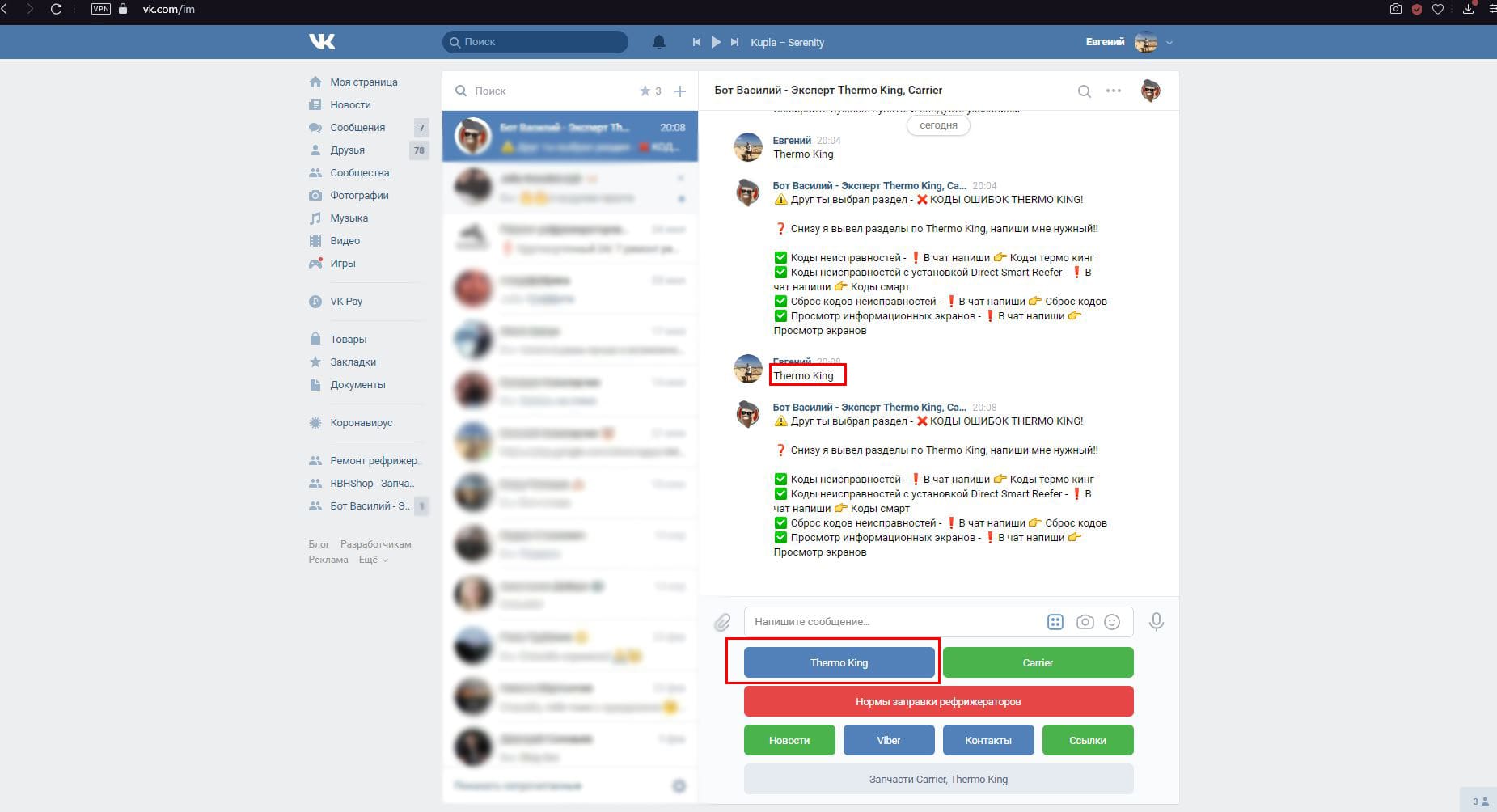
Task: Open Сообщения section
Action: [x=357, y=127]
